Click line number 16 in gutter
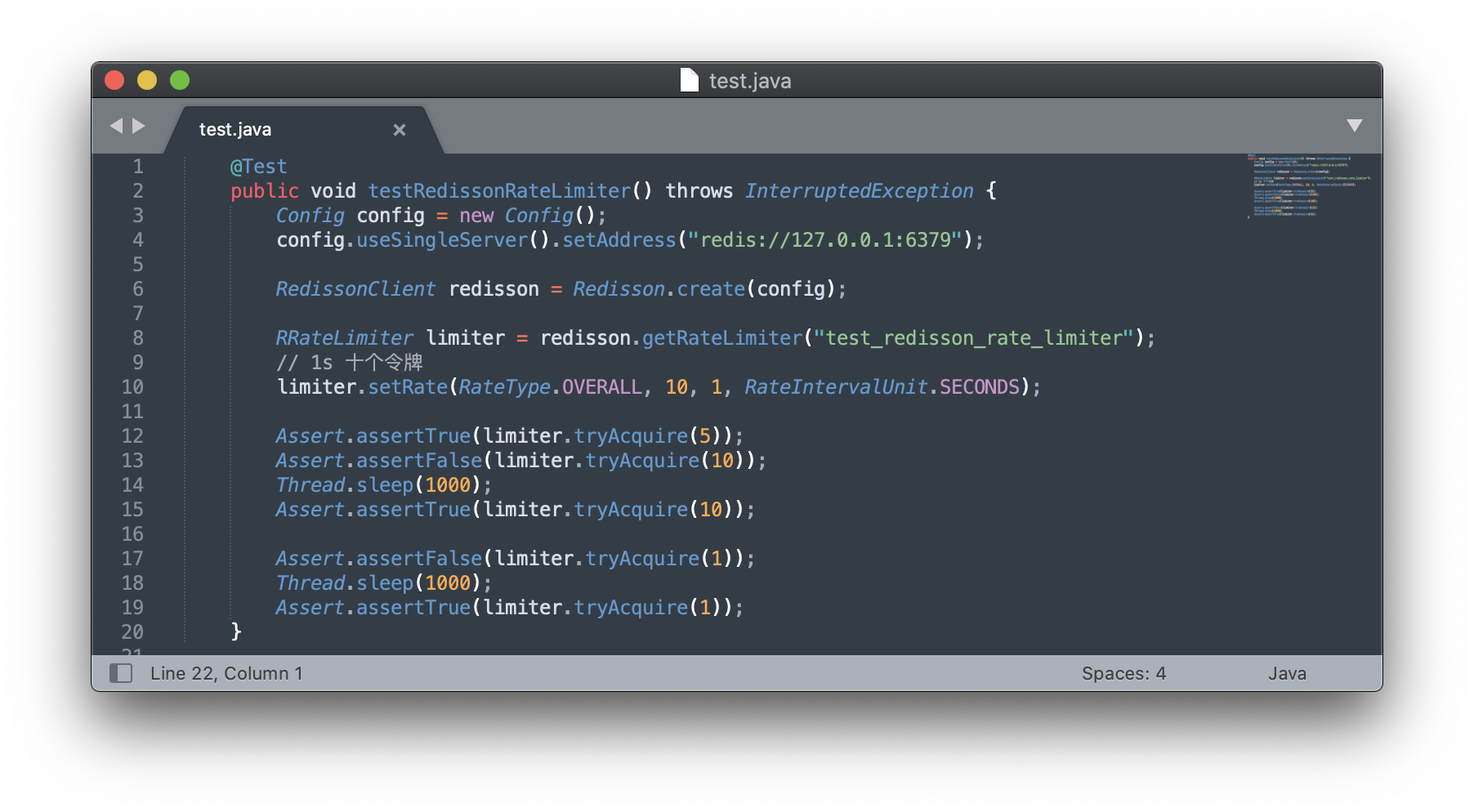Screen dimensions: 1474x812 132,534
